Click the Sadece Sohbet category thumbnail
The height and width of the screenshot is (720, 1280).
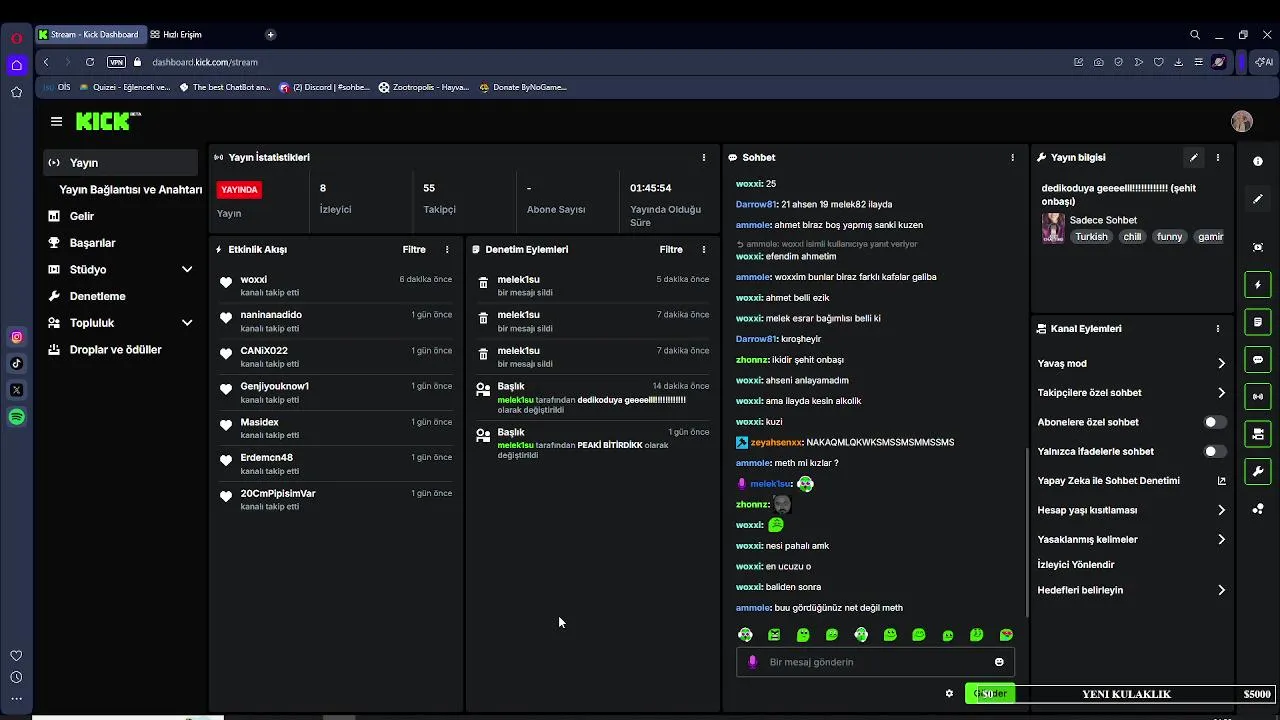point(1053,228)
